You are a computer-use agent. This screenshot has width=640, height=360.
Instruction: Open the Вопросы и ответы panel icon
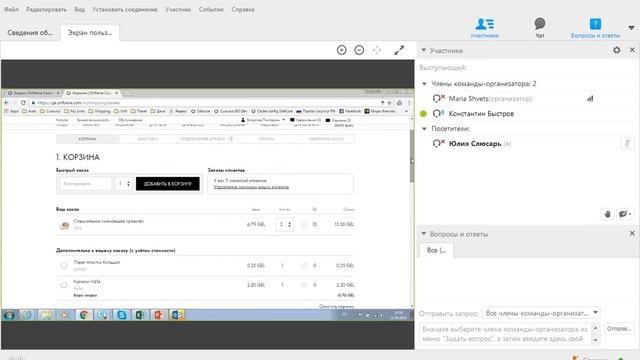click(x=595, y=28)
